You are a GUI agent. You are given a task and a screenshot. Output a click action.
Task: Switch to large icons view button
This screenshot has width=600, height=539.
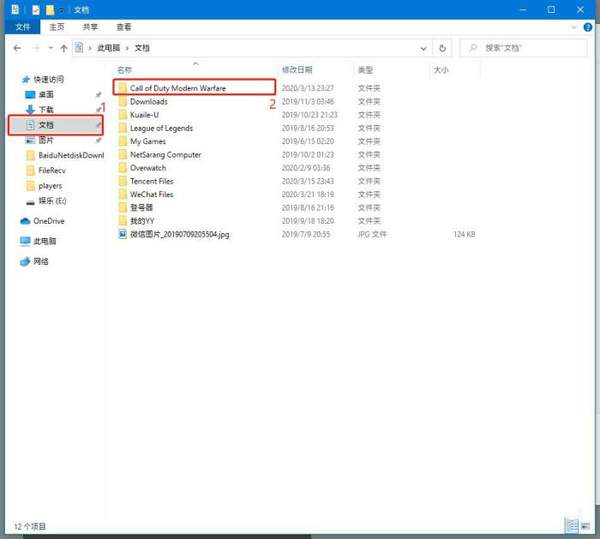585,526
